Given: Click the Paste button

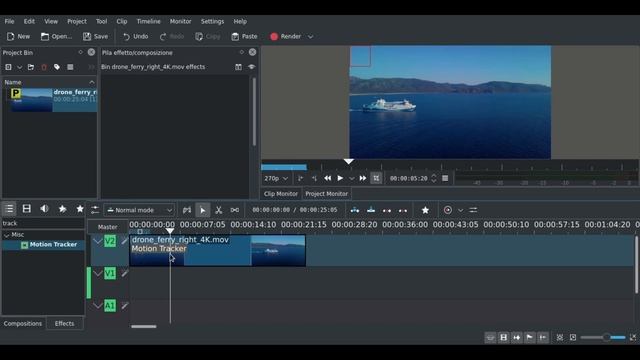Looking at the screenshot, I should (244, 36).
